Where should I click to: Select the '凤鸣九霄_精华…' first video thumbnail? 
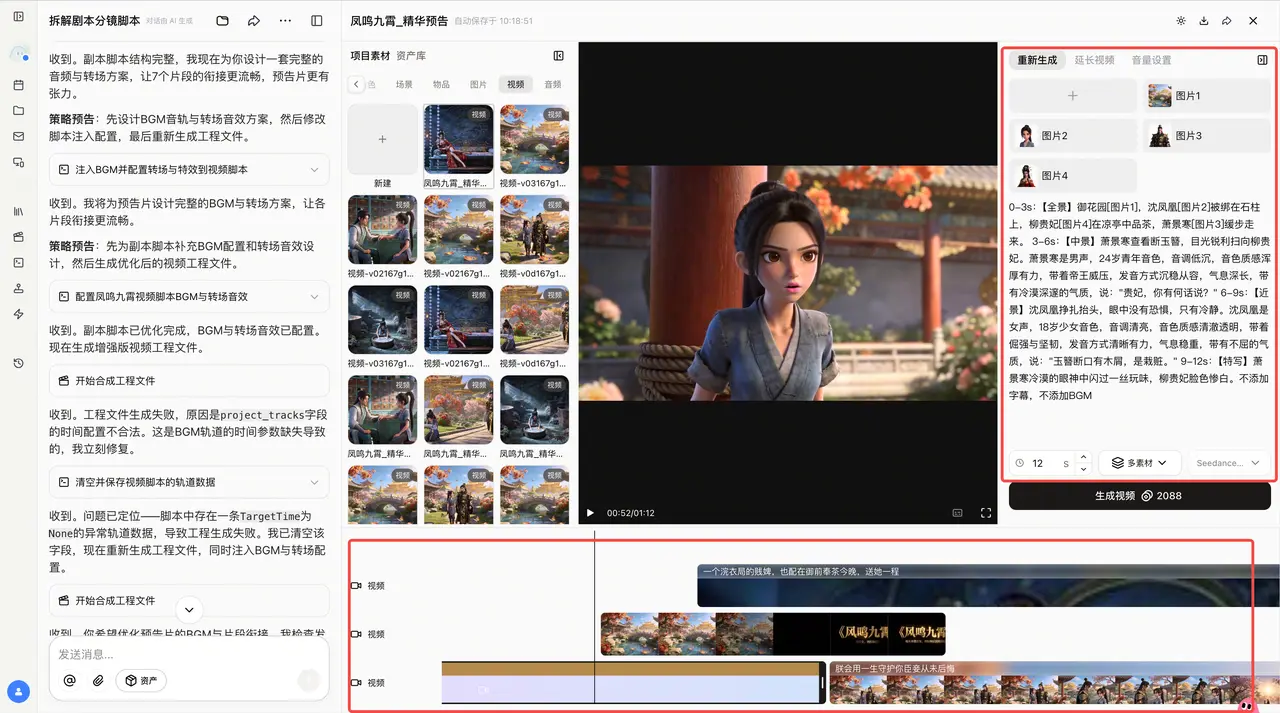point(458,139)
